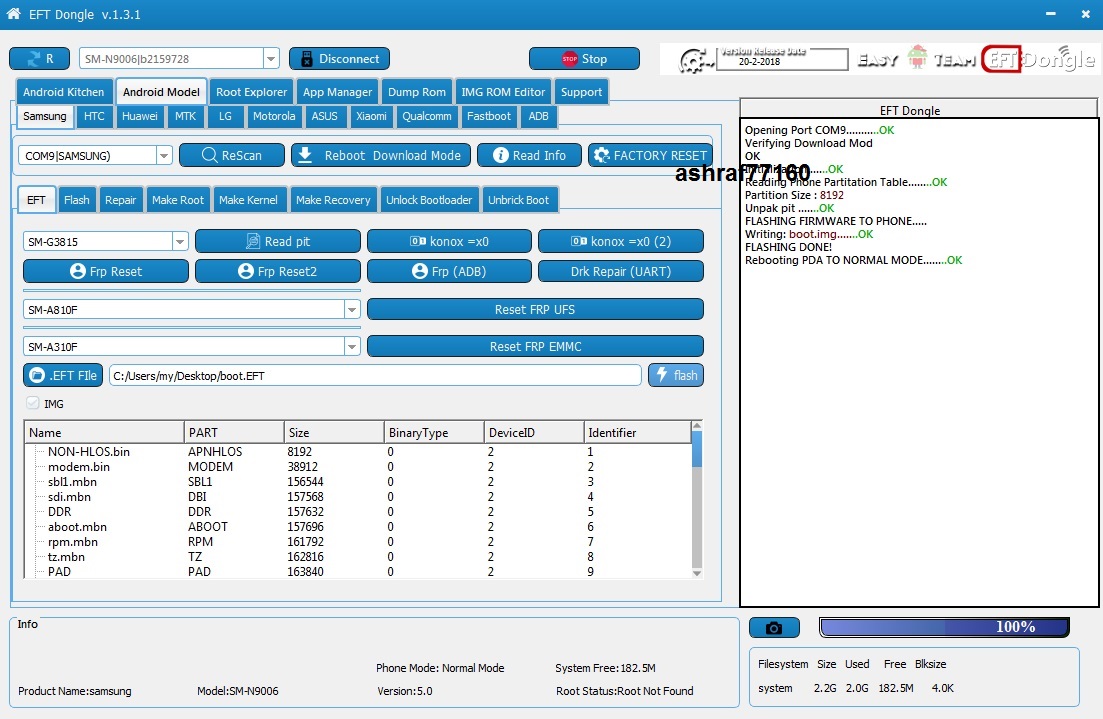The width and height of the screenshot is (1103, 719).
Task: Click the flash lightning button
Action: [675, 376]
